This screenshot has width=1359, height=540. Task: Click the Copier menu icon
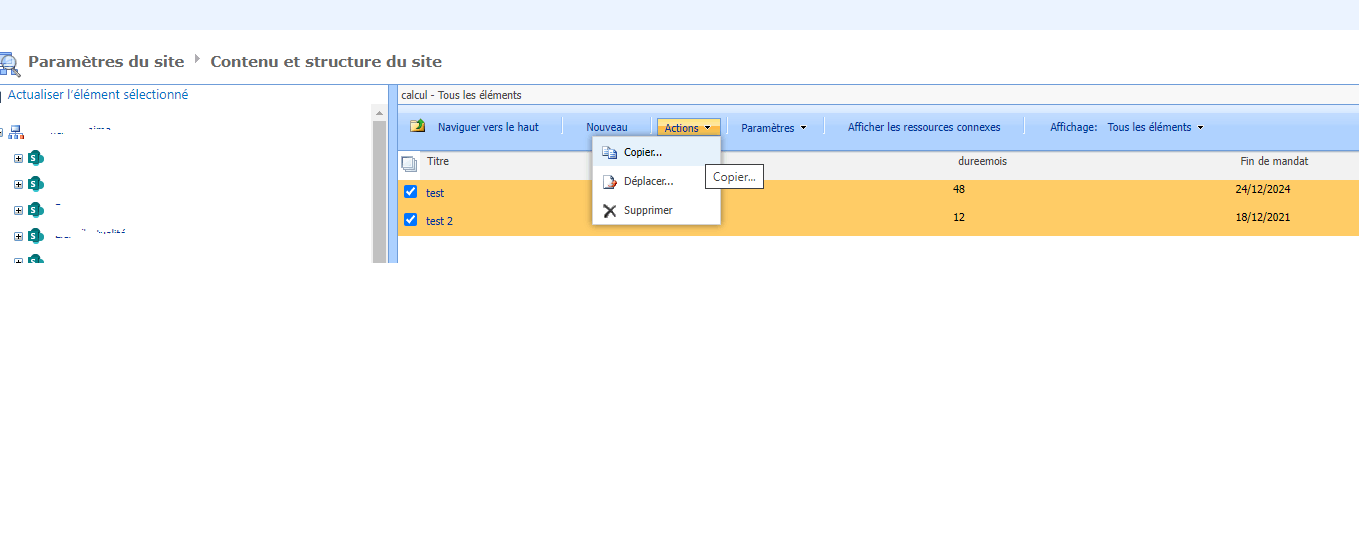click(x=609, y=153)
